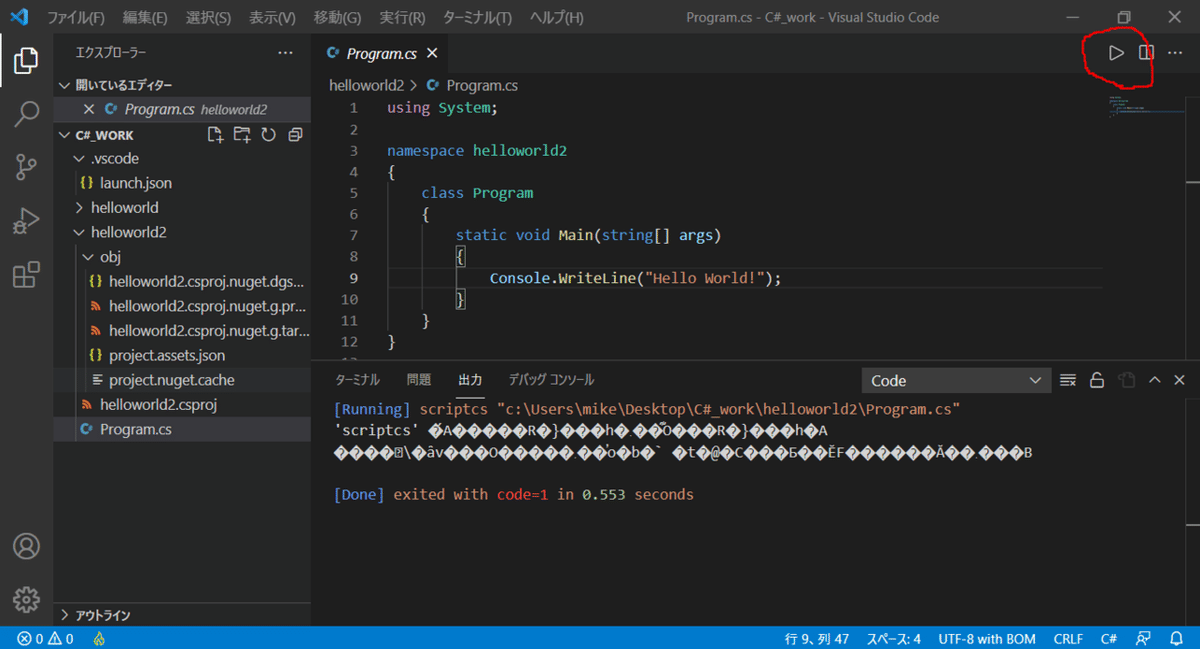Open the Run menu
1200x649 pixels.
[402, 18]
